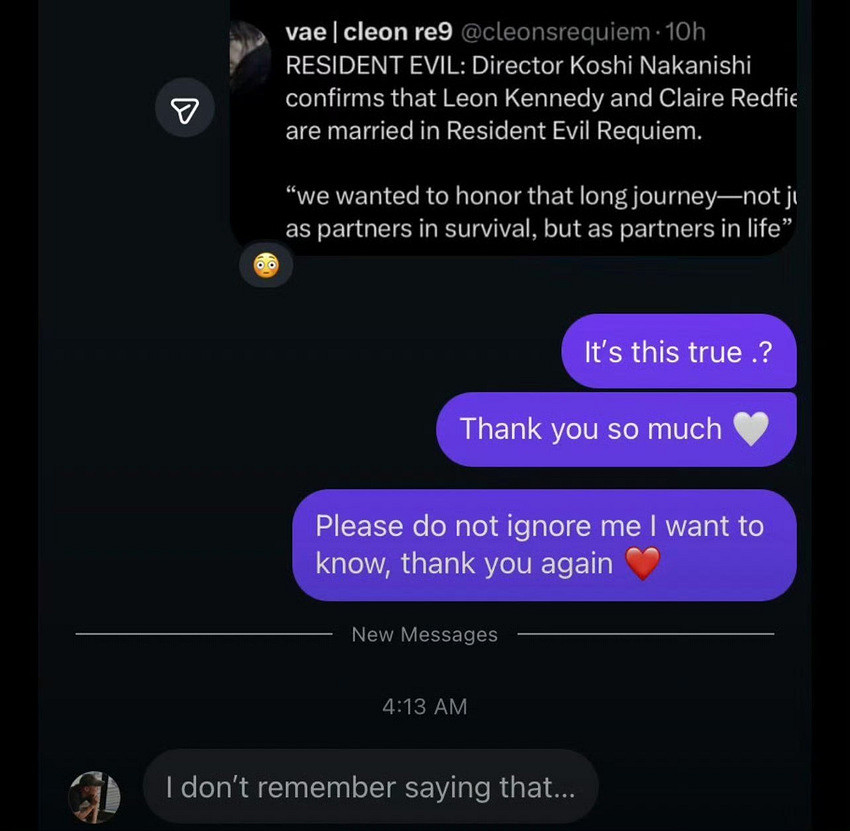850x831 pixels.
Task: Click the quoted "we wanted to honor" paragraph
Action: coord(538,212)
